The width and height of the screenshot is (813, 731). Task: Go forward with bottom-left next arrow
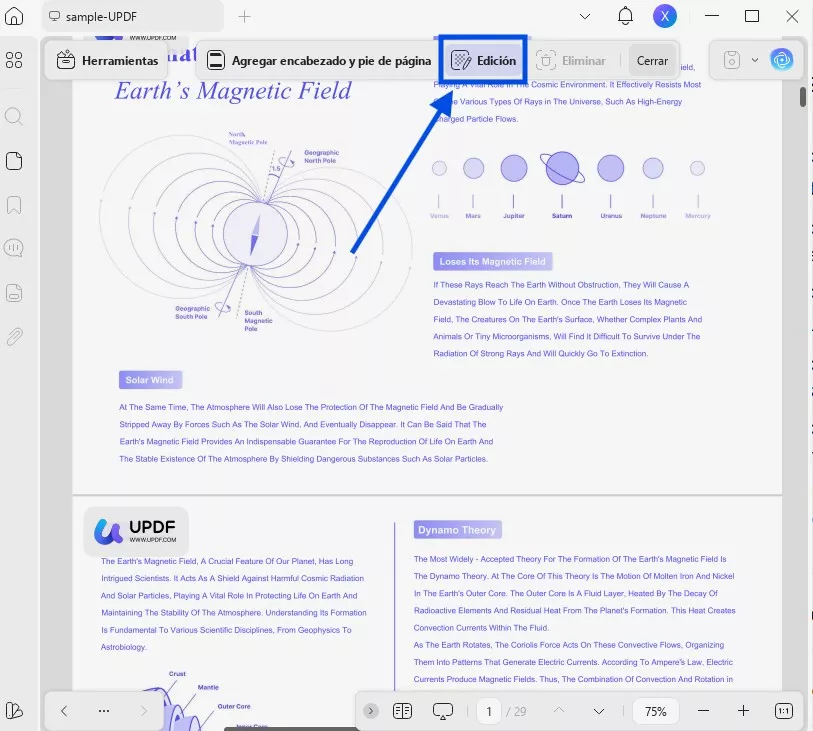click(x=144, y=711)
